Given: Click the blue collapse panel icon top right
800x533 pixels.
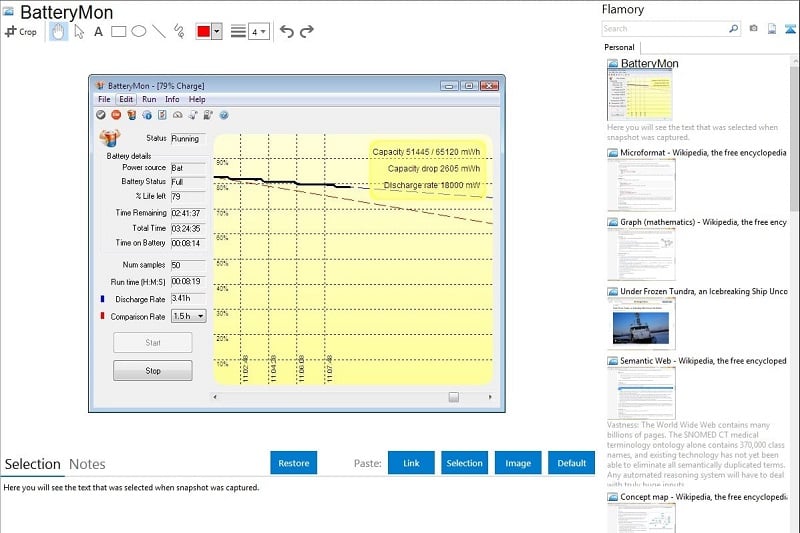Looking at the screenshot, I should (x=790, y=29).
